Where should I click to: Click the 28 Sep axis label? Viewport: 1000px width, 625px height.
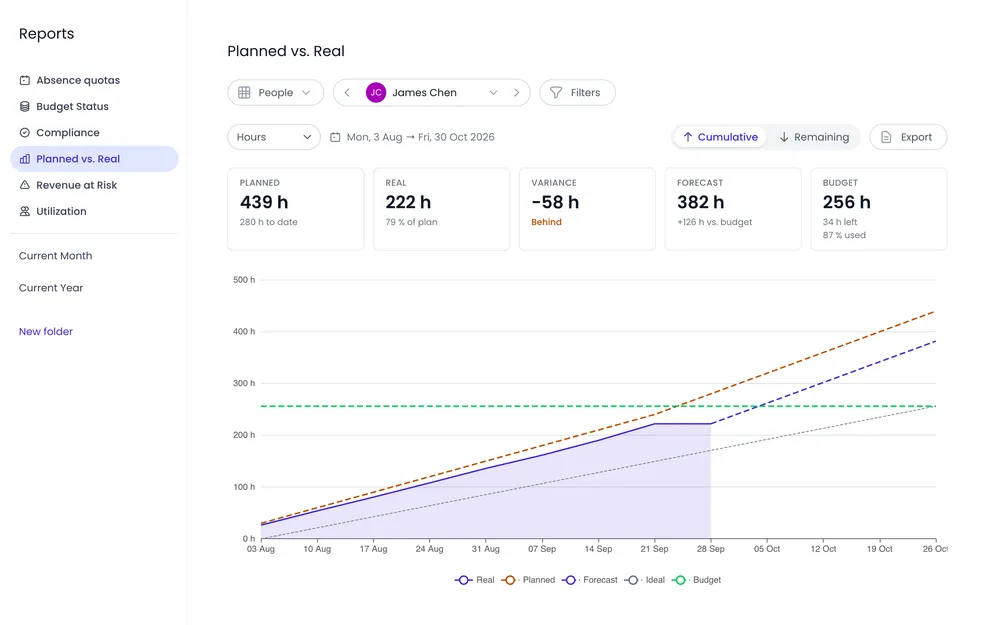[710, 548]
